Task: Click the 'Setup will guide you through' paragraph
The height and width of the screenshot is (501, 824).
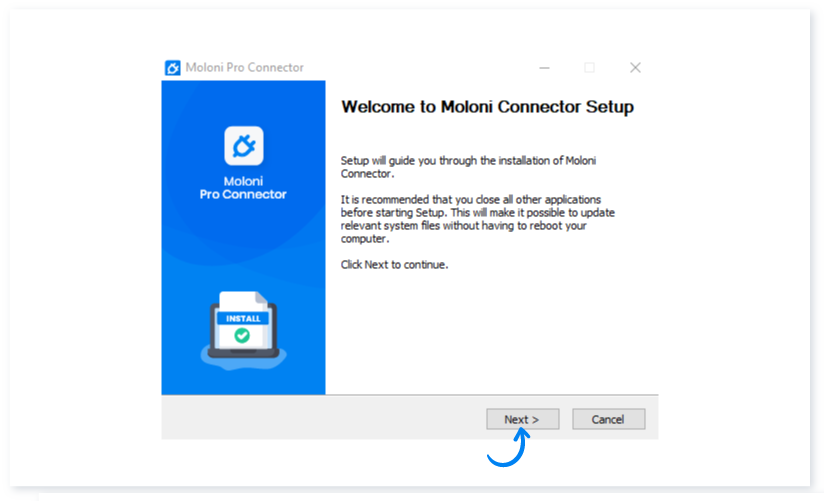Action: point(468,167)
